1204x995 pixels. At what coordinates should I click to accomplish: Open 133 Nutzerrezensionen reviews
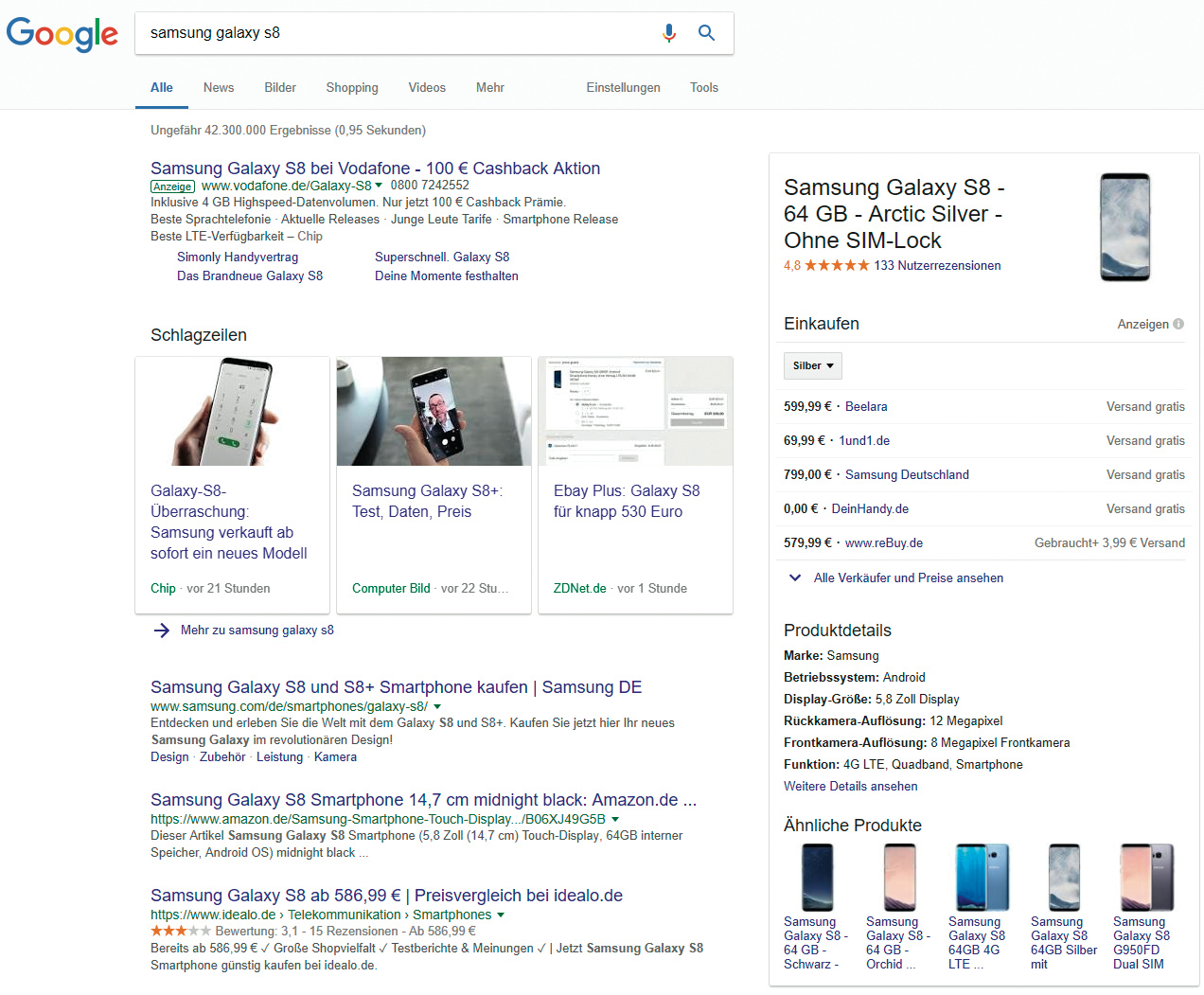point(937,265)
